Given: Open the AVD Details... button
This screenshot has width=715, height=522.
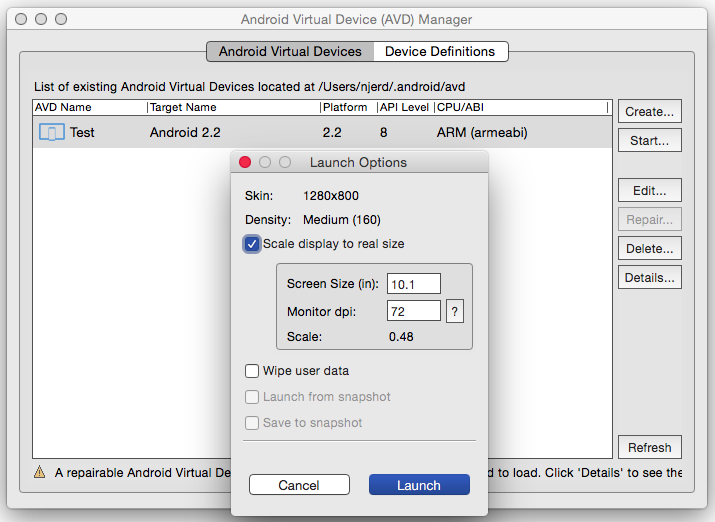Looking at the screenshot, I should pos(650,277).
